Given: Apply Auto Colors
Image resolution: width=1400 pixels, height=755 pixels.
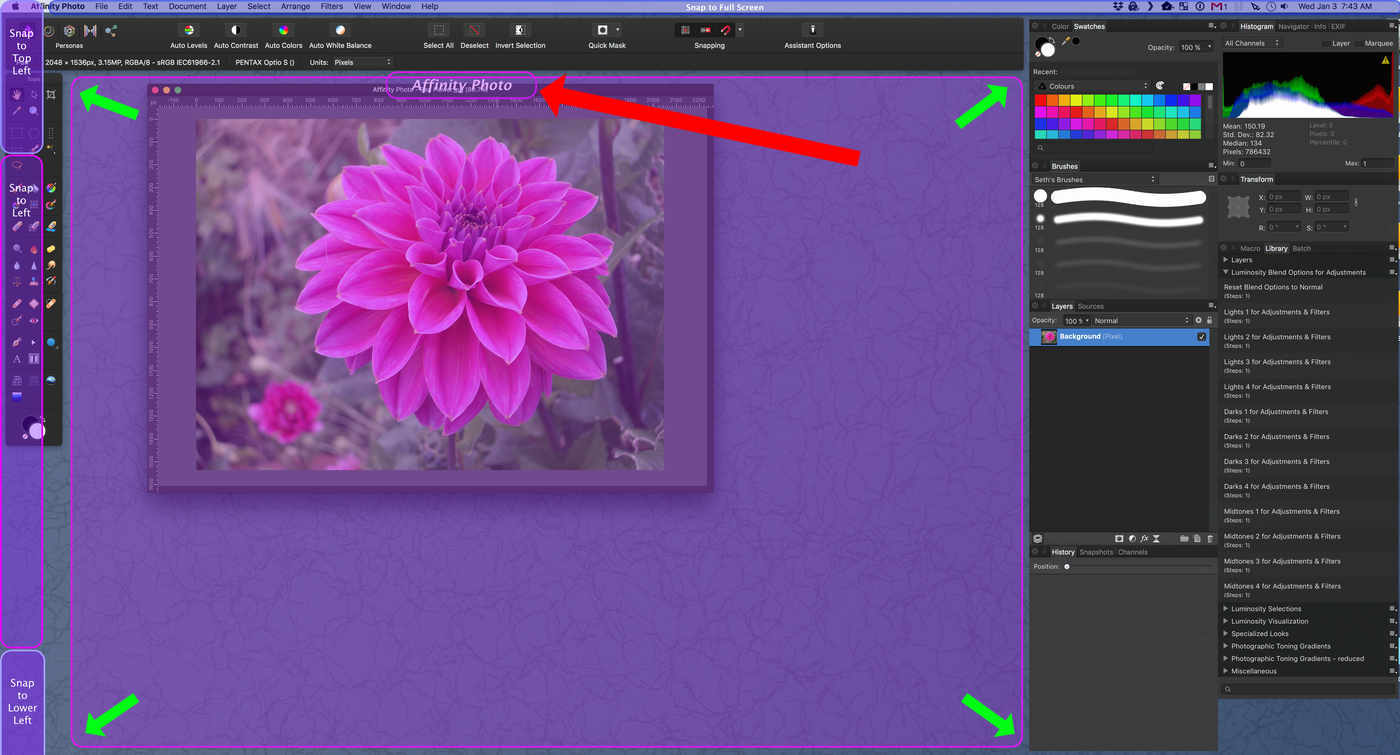Looking at the screenshot, I should [284, 31].
